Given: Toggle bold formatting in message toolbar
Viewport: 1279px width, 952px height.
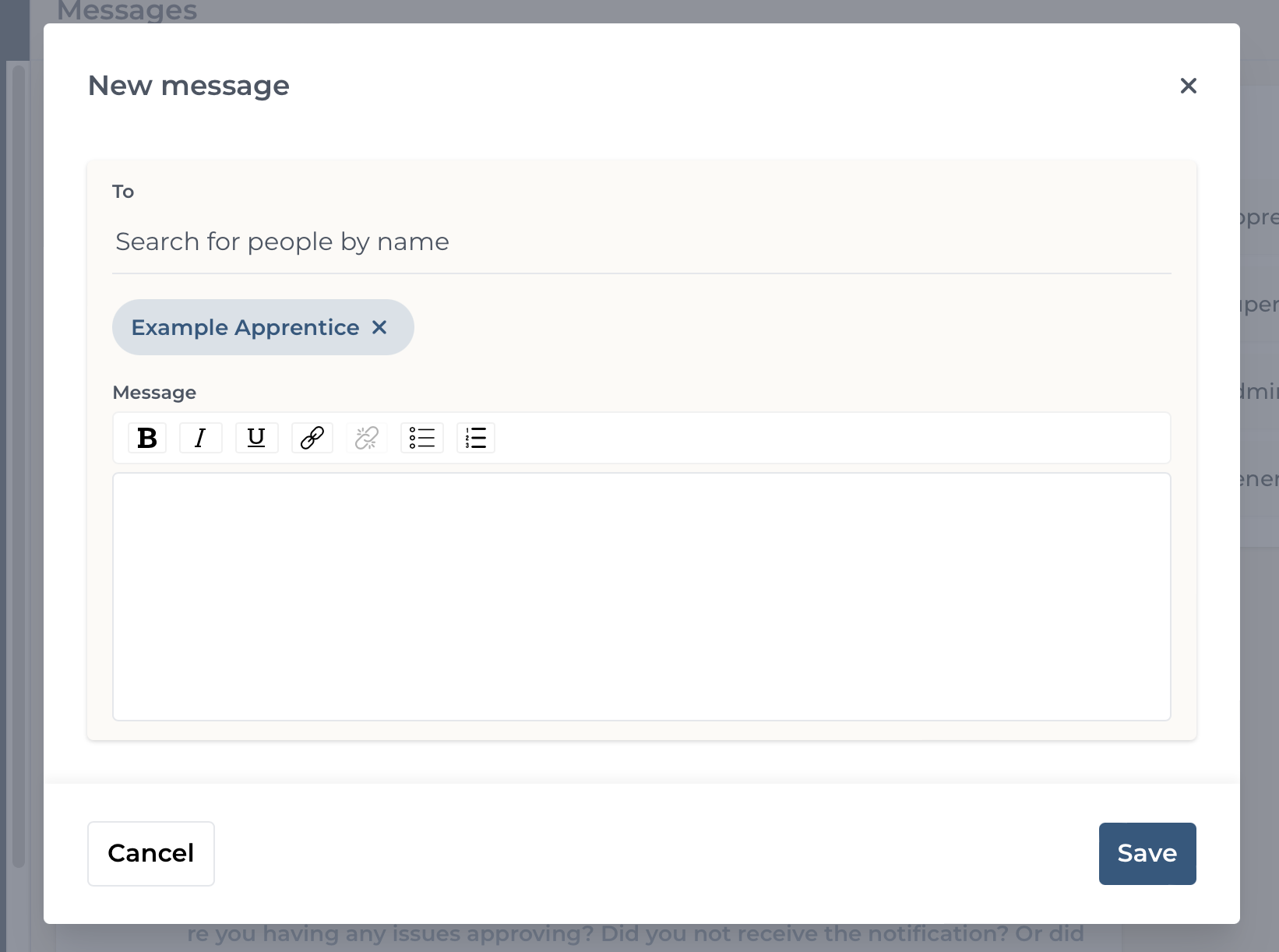Looking at the screenshot, I should pos(147,438).
